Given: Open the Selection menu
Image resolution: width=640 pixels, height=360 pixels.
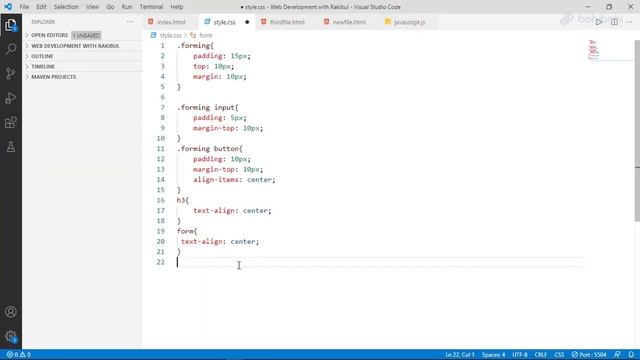Looking at the screenshot, I should (x=66, y=7).
